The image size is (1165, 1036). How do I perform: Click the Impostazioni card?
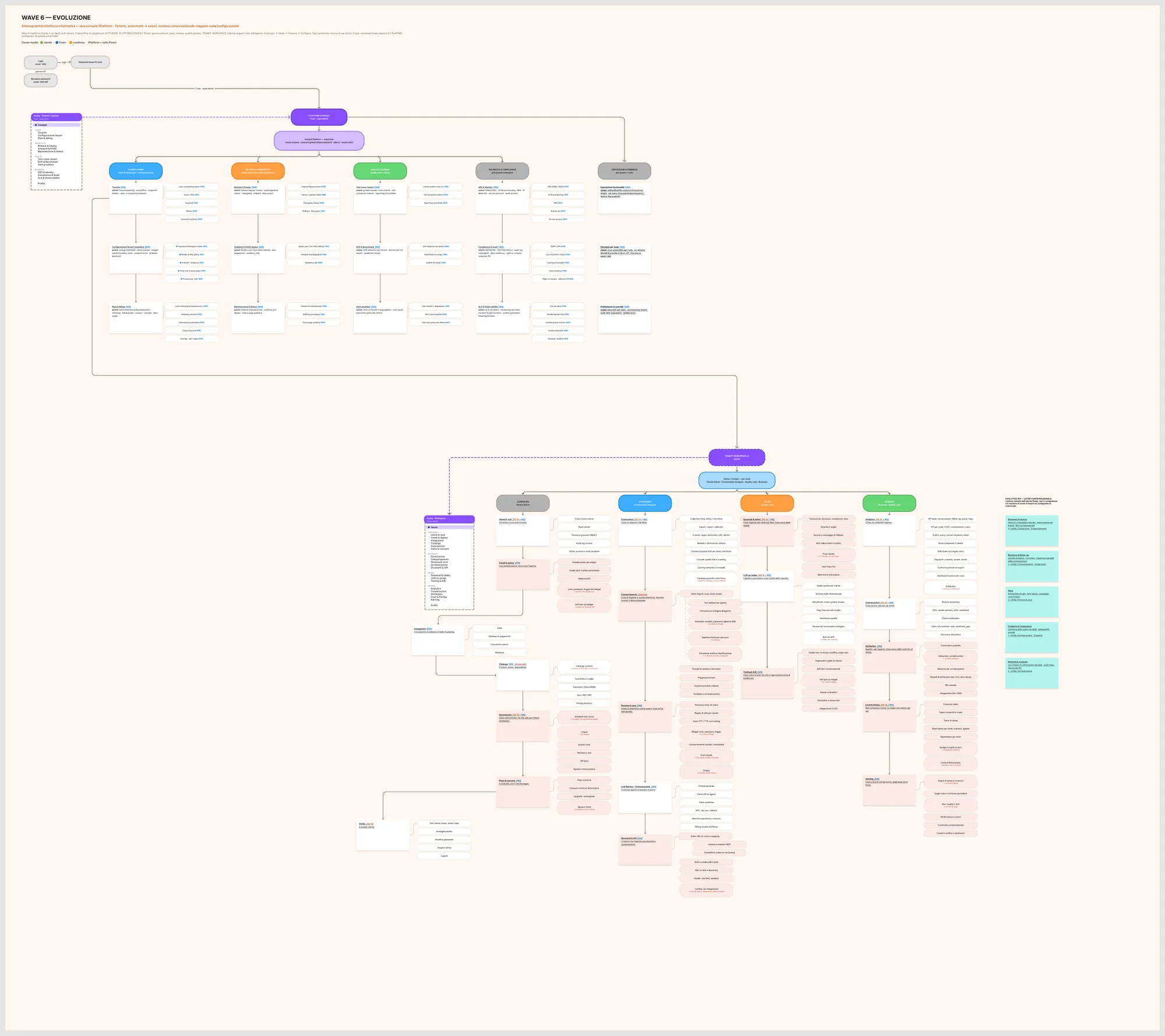coord(523,727)
